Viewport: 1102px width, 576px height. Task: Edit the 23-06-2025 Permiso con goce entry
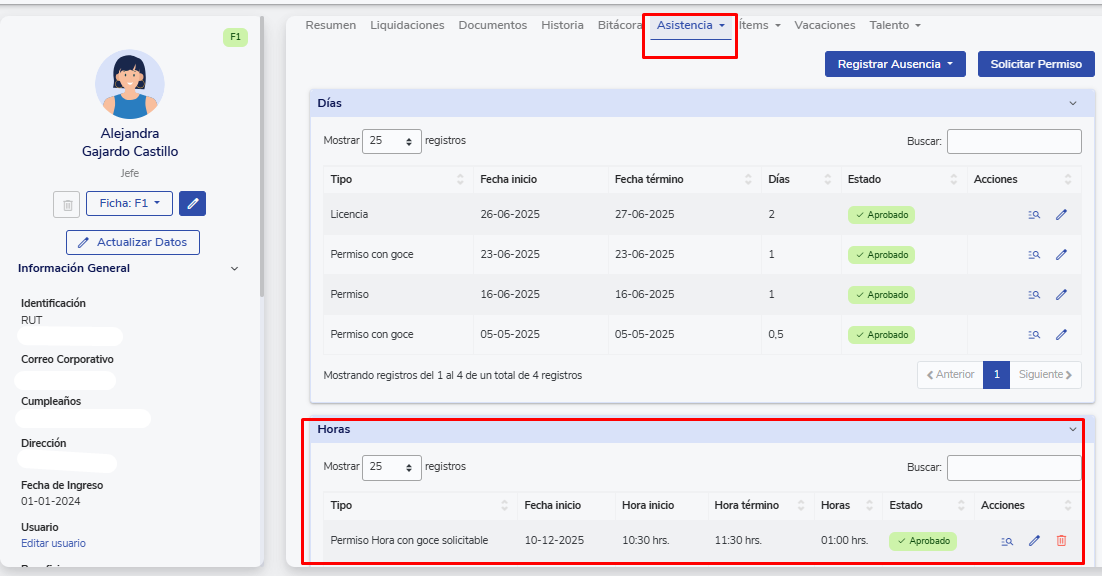click(x=1061, y=254)
